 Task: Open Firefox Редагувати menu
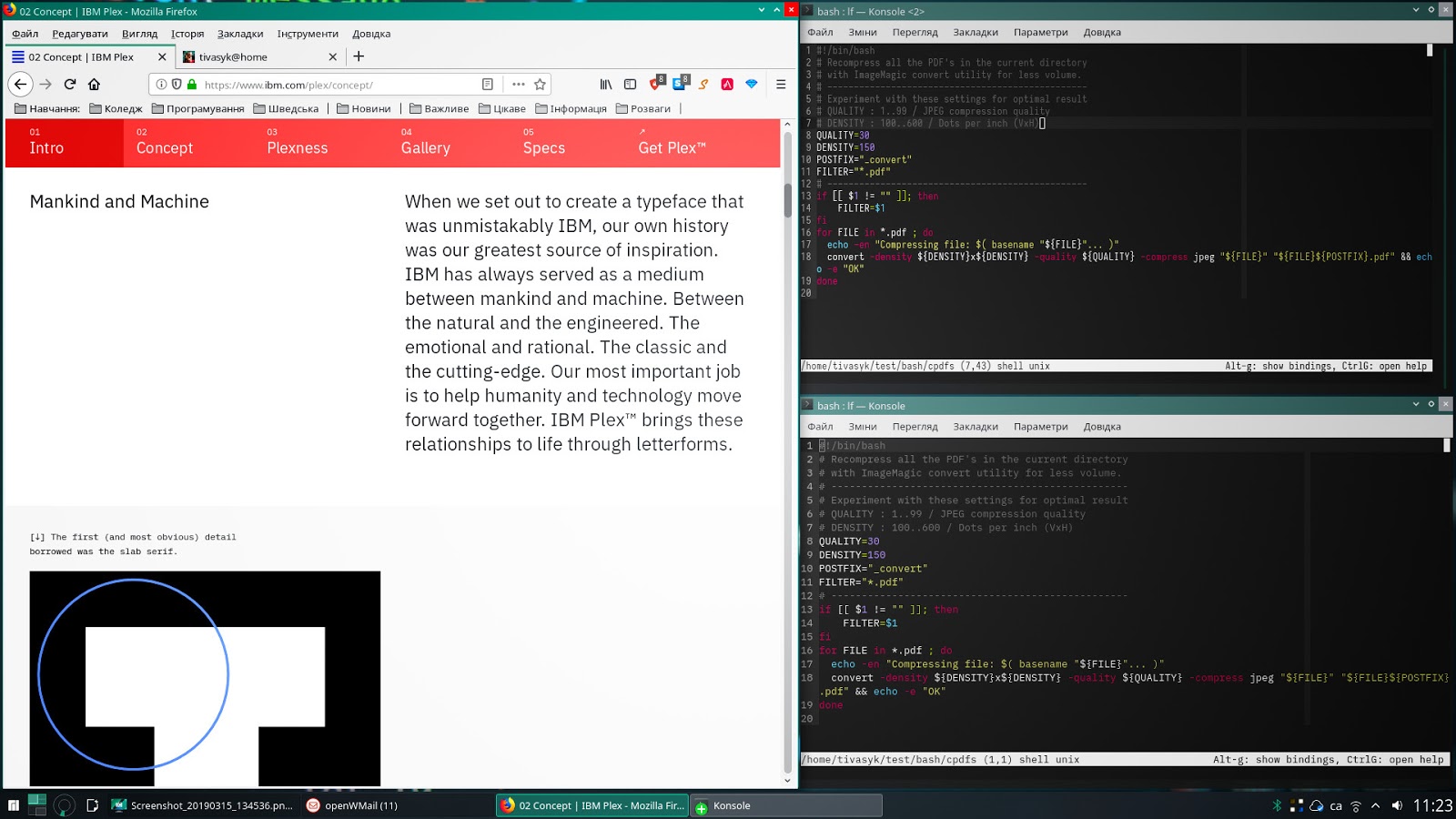pyautogui.click(x=80, y=34)
